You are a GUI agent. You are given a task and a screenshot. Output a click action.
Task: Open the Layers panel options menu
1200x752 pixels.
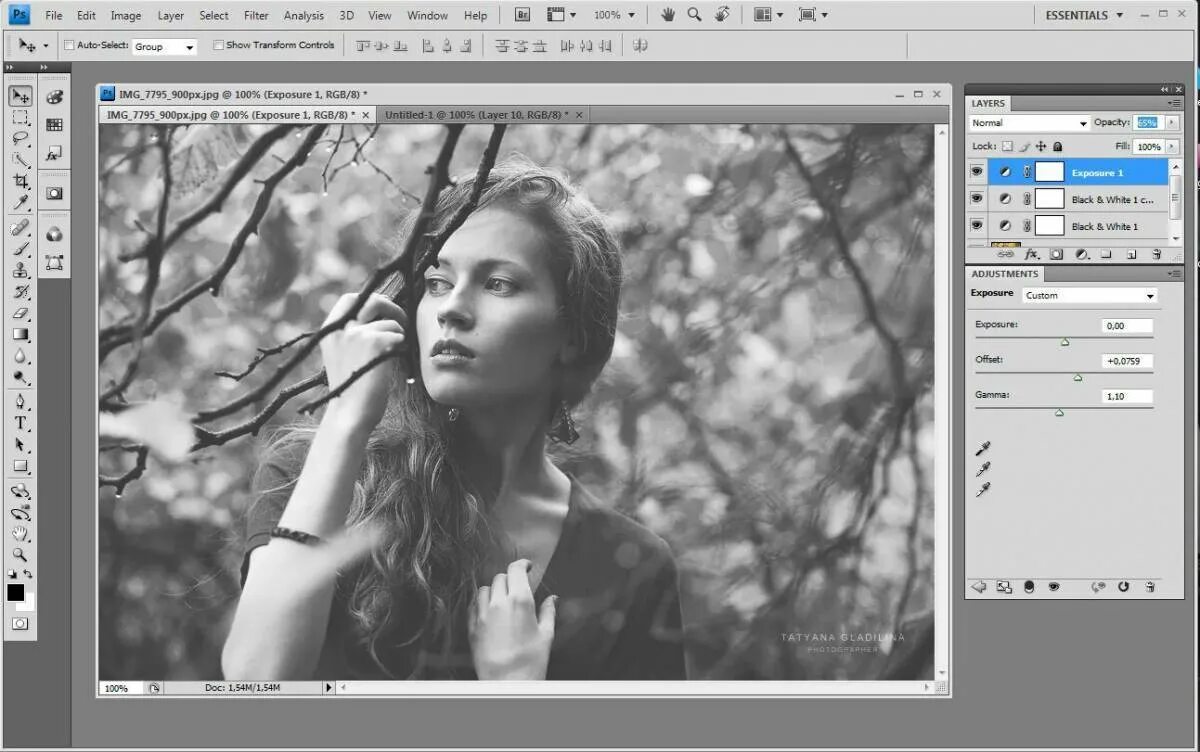[x=1175, y=103]
